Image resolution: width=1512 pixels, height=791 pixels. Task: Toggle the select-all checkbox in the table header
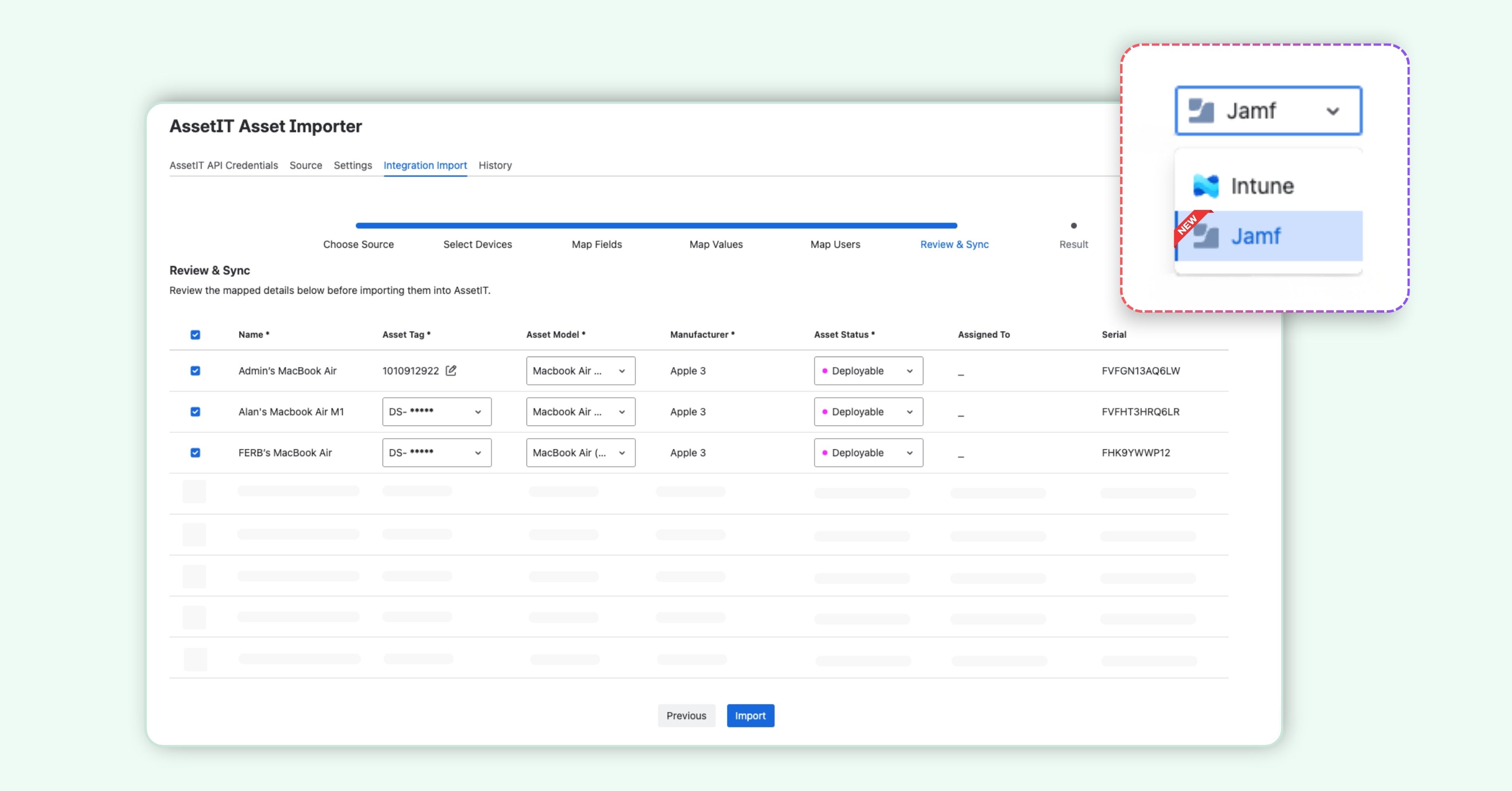196,334
